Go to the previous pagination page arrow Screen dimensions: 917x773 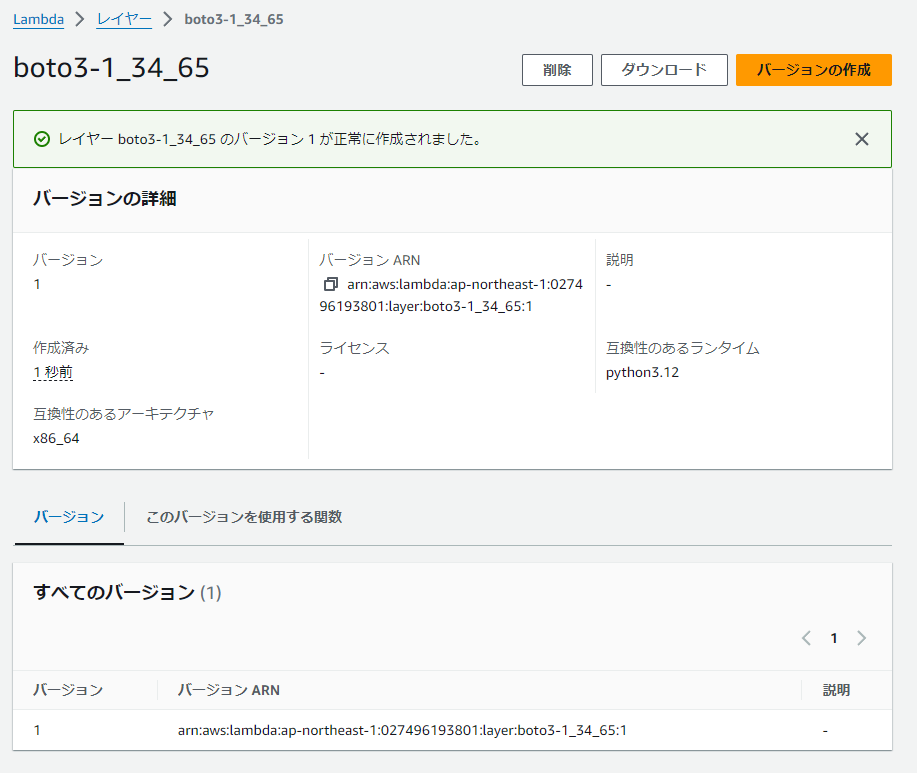click(806, 638)
